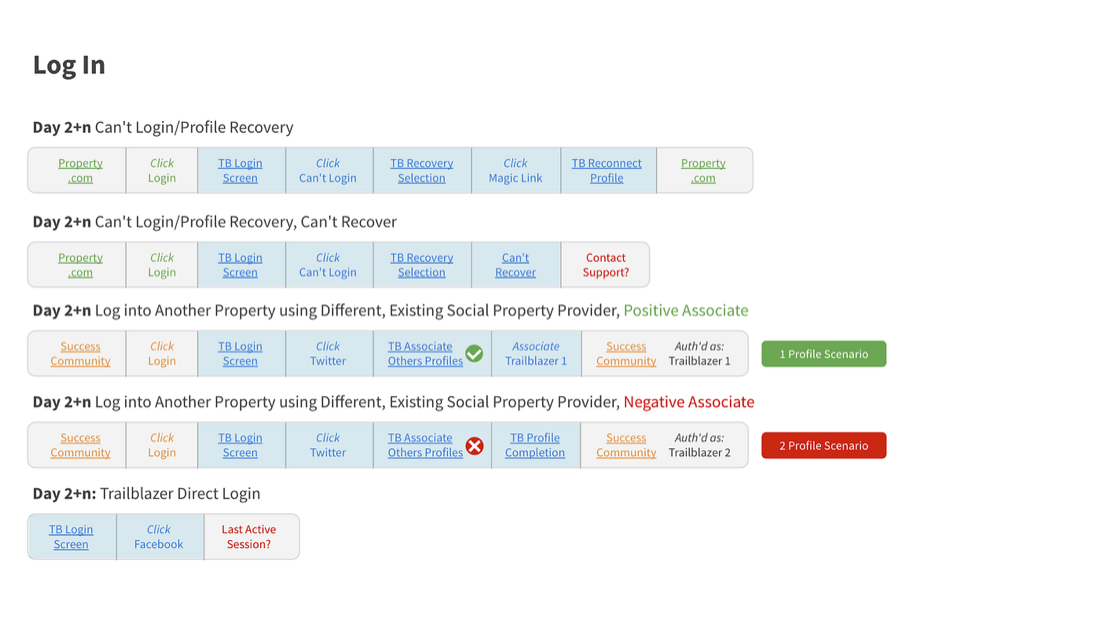Open TB Associate Others Profiles in Negative row
Viewport: 1100px width, 619px height.
click(424, 446)
